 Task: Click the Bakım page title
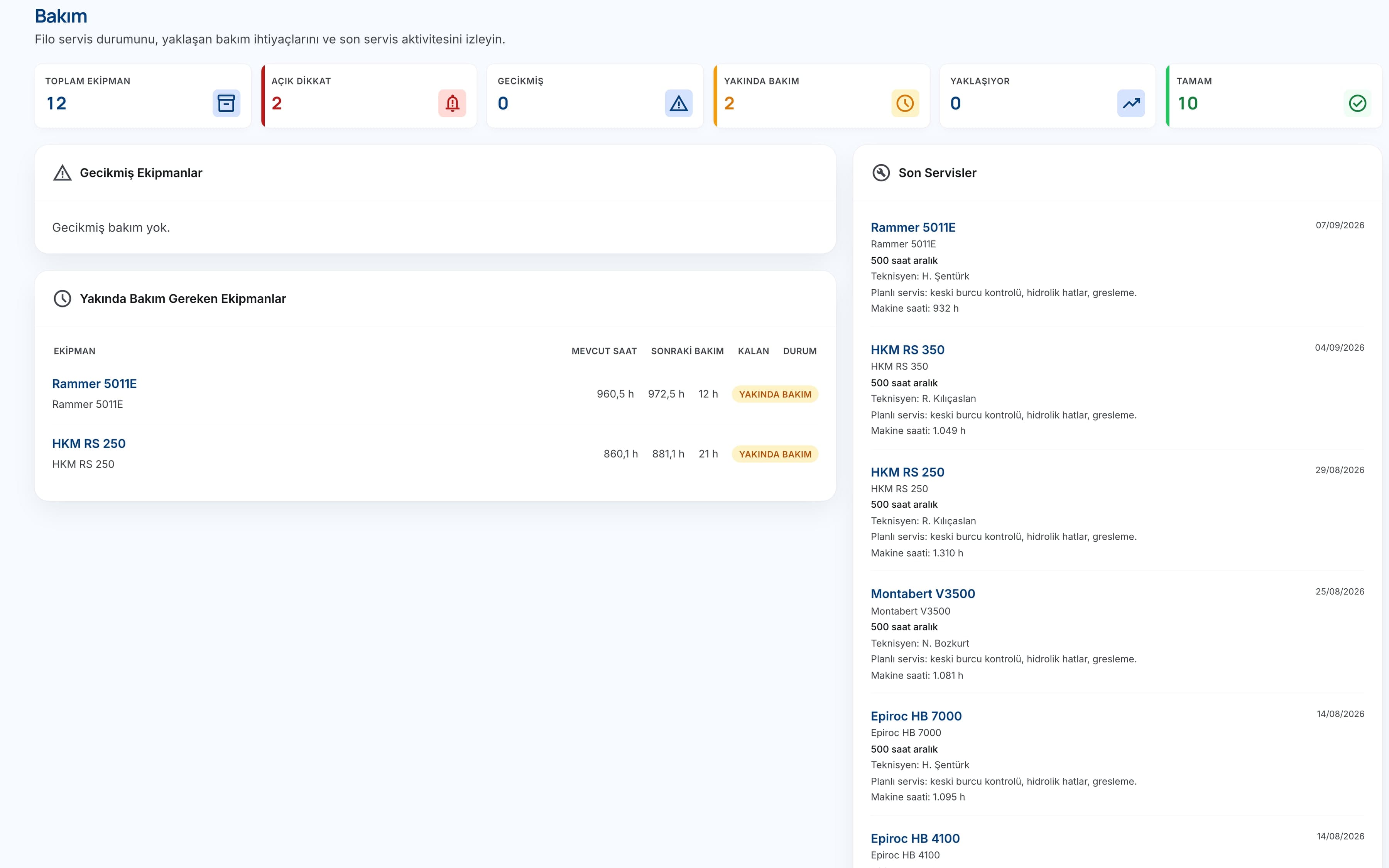point(61,16)
